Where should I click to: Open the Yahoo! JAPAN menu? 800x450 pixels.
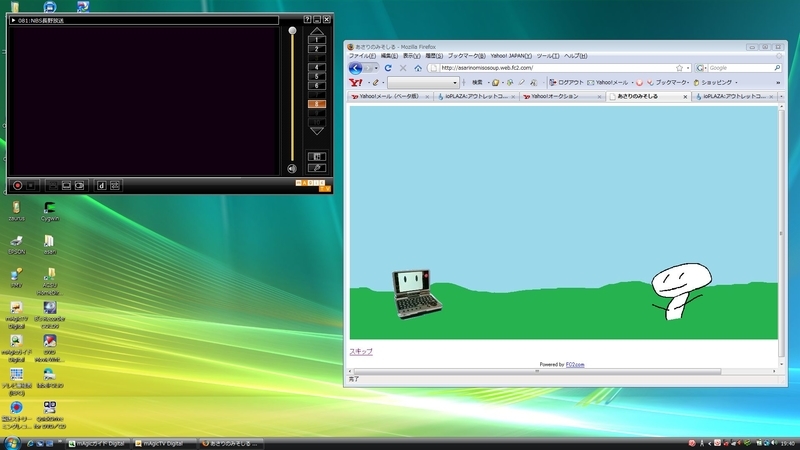pos(511,56)
